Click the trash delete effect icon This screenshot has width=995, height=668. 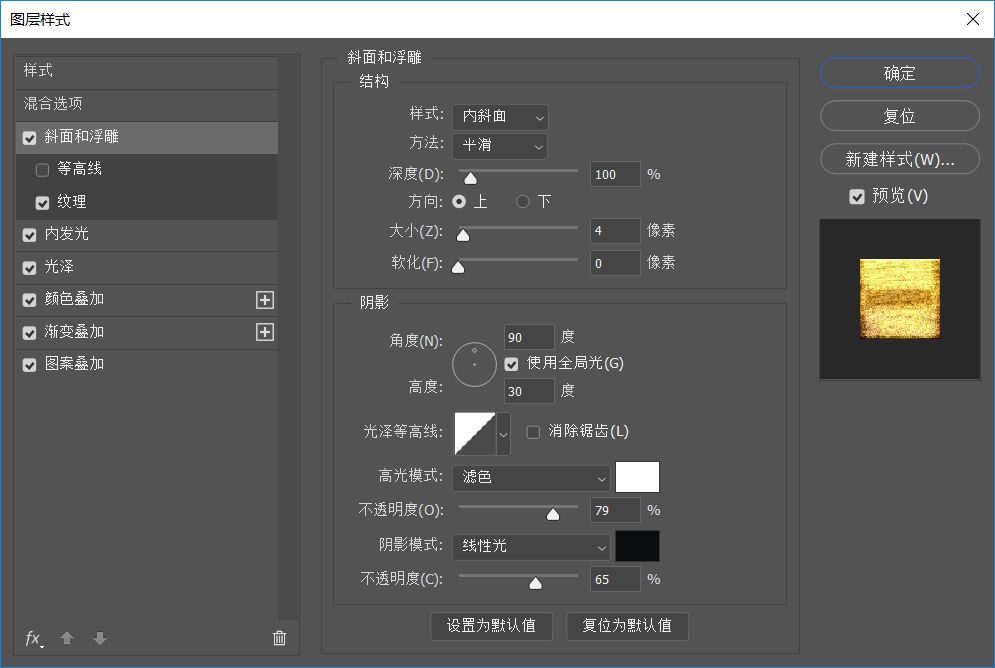point(280,638)
